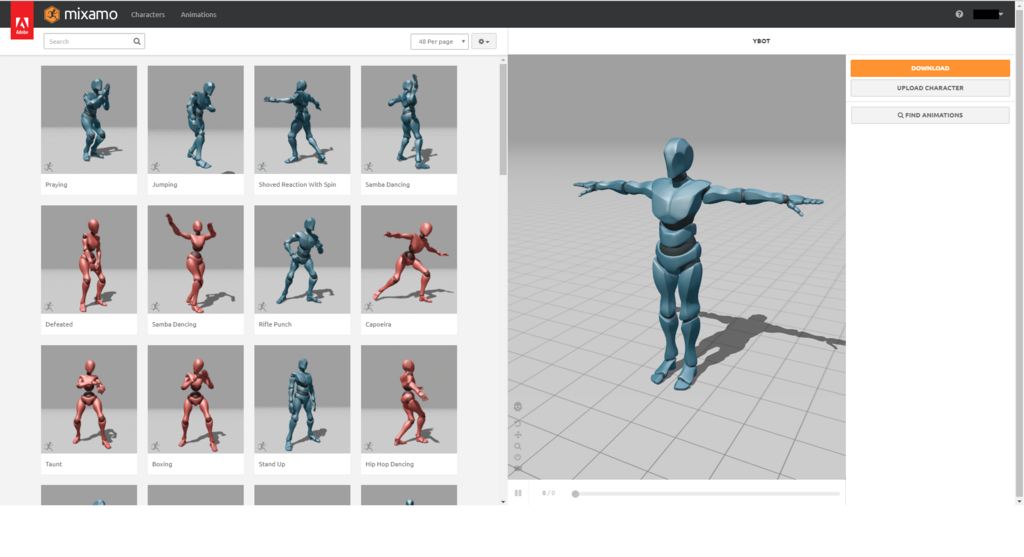Image resolution: width=1024 pixels, height=557 pixels.
Task: Select the rotate camera icon
Action: pyautogui.click(x=518, y=423)
